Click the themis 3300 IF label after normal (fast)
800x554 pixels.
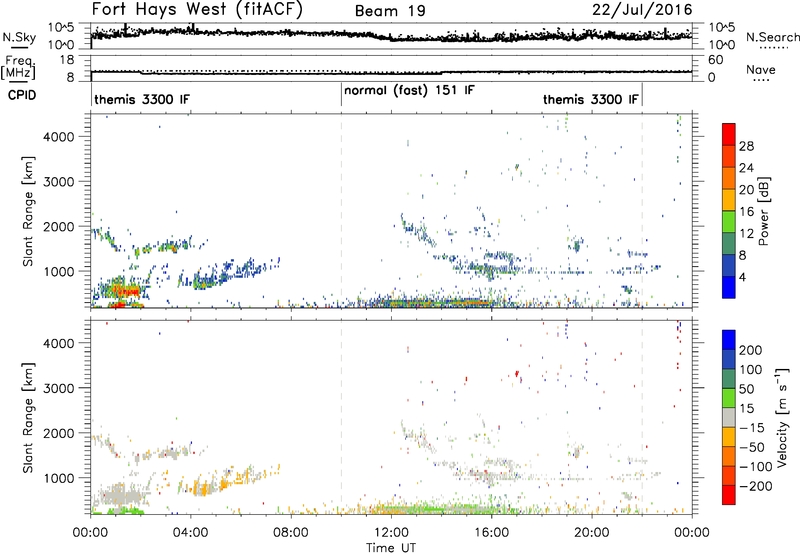point(591,99)
